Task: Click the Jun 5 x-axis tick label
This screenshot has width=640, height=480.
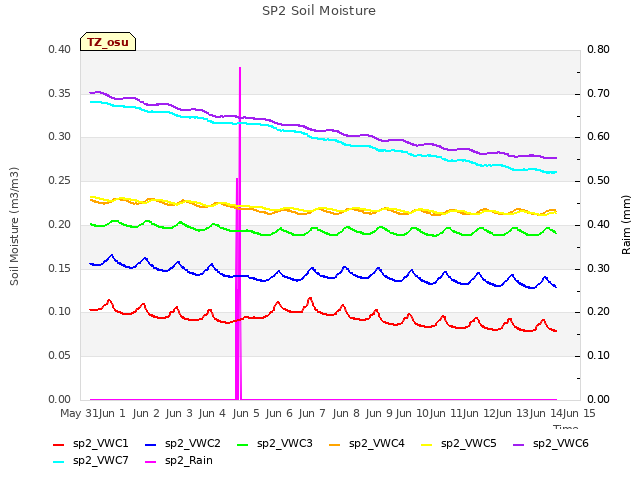Action: (246, 413)
